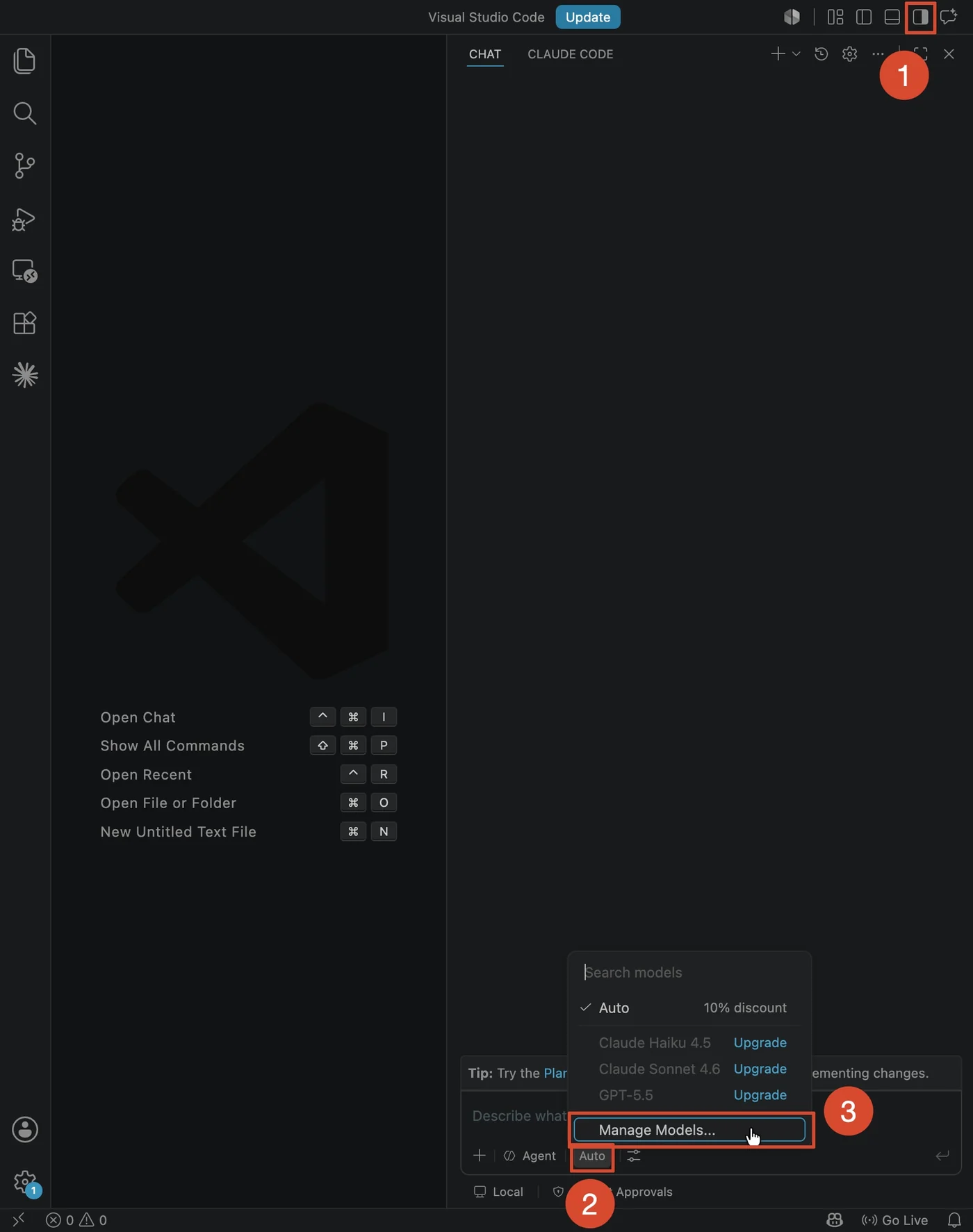Toggle the bottom Panel layout icon
The height and width of the screenshot is (1232, 973).
point(892,17)
